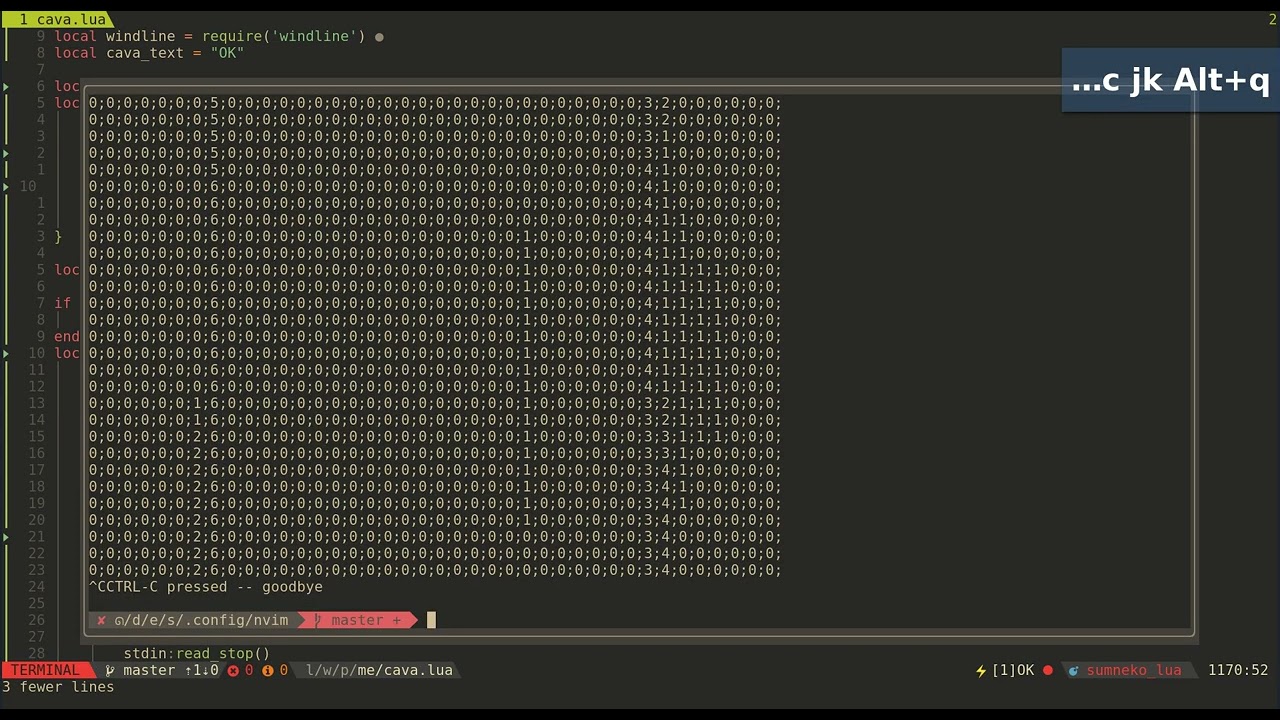This screenshot has width=1280, height=720.
Task: Click the git branch icon in the statusline
Action: 110,670
